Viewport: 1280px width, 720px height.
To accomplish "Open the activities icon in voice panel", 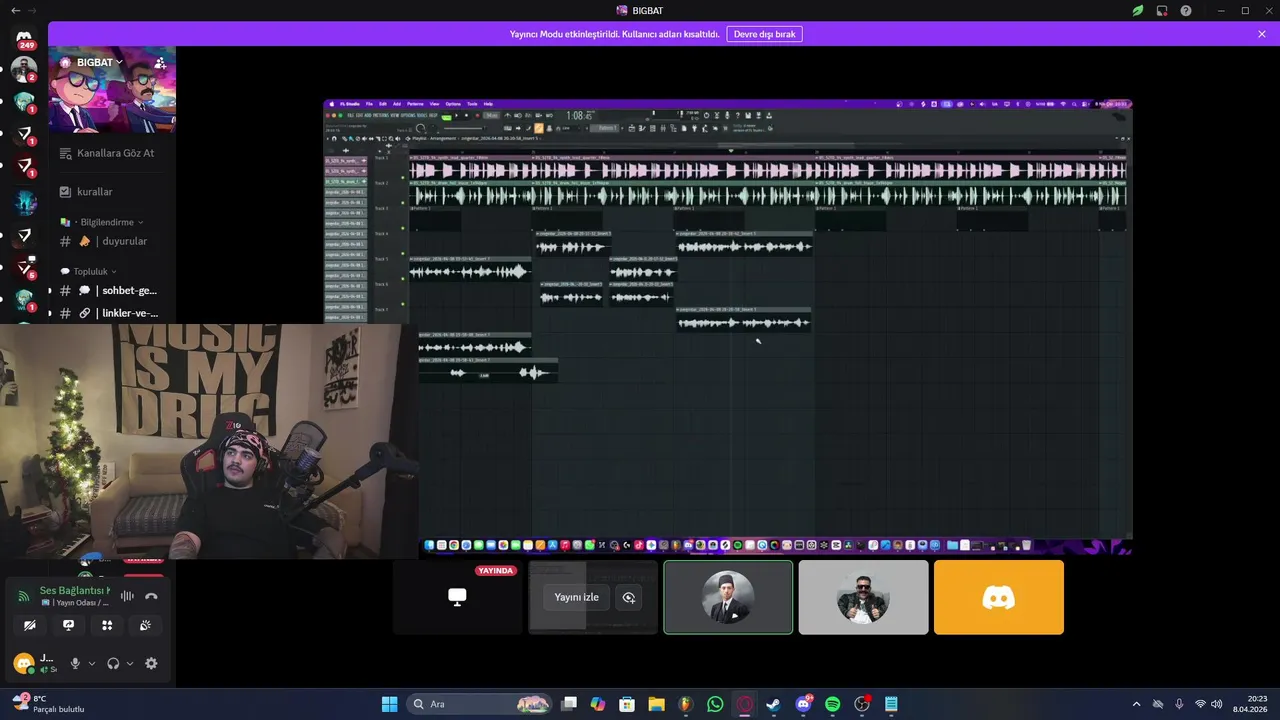I will point(107,625).
